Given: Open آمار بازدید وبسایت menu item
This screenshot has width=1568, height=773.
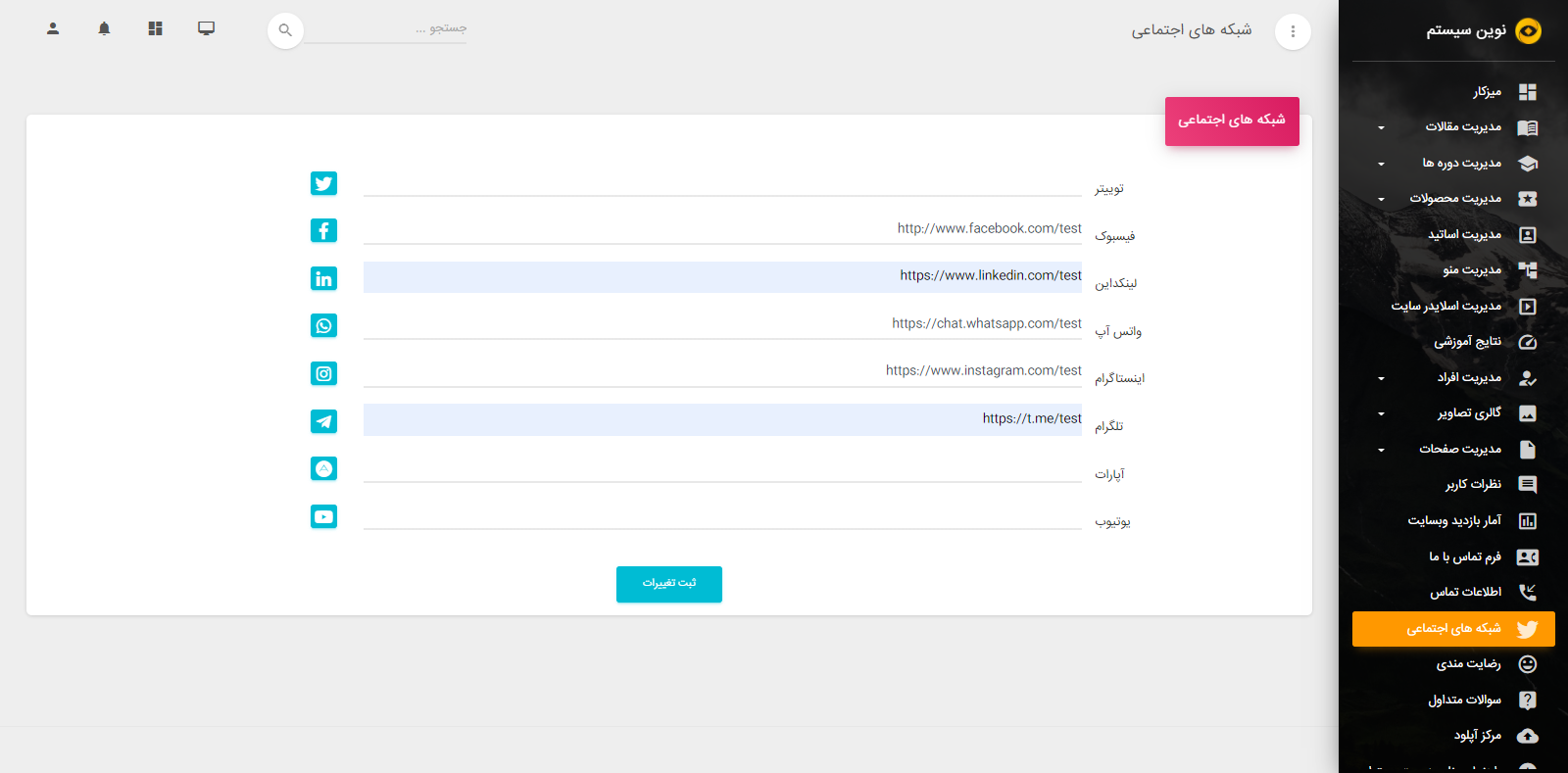Looking at the screenshot, I should [1453, 521].
